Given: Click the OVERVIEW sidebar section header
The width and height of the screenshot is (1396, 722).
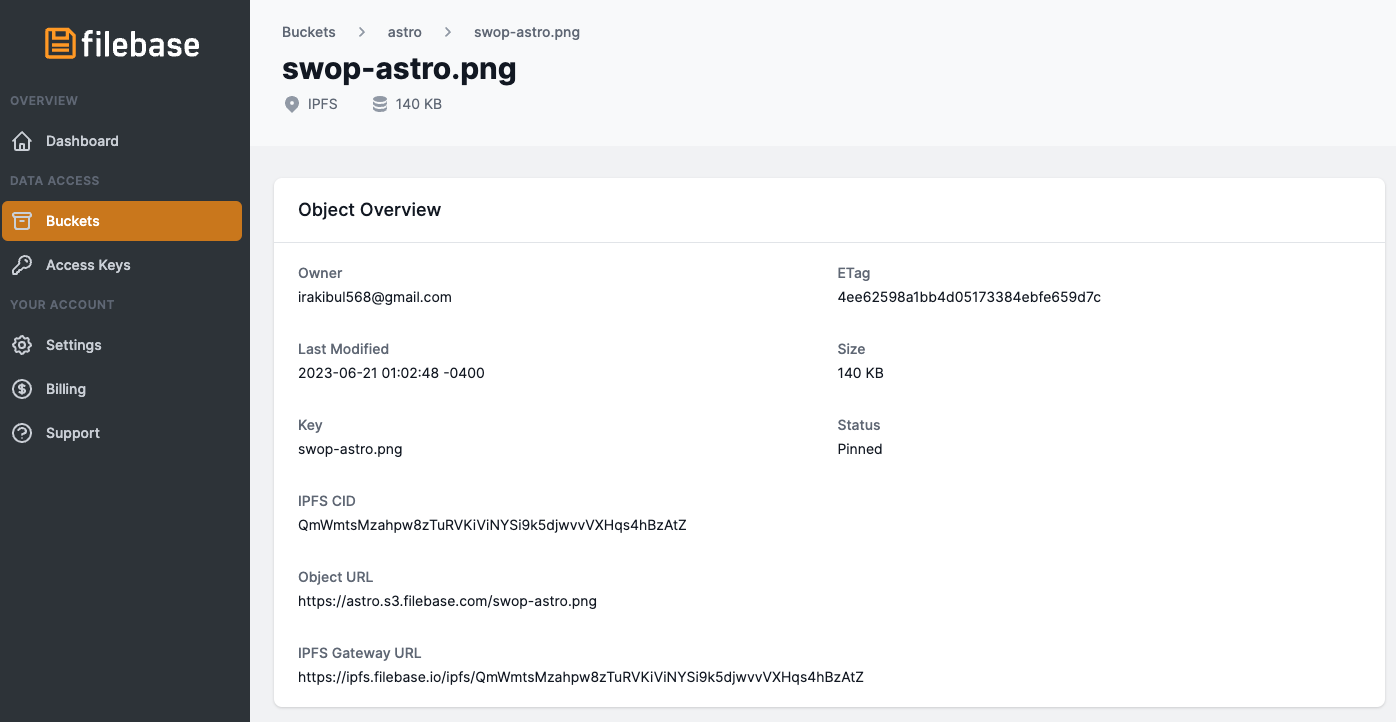Looking at the screenshot, I should pos(44,101).
